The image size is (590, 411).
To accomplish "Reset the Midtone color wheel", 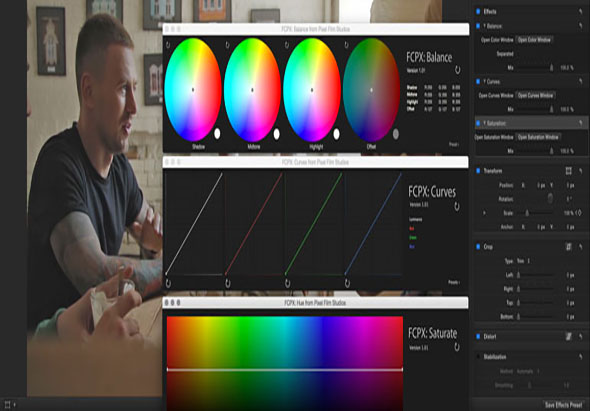I will [x=227, y=45].
